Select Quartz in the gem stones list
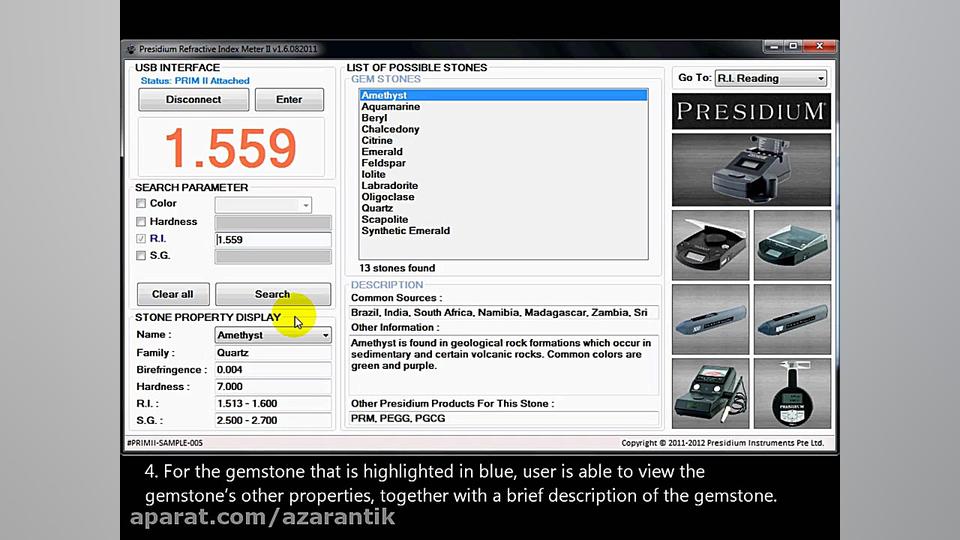The image size is (960, 540). point(503,208)
